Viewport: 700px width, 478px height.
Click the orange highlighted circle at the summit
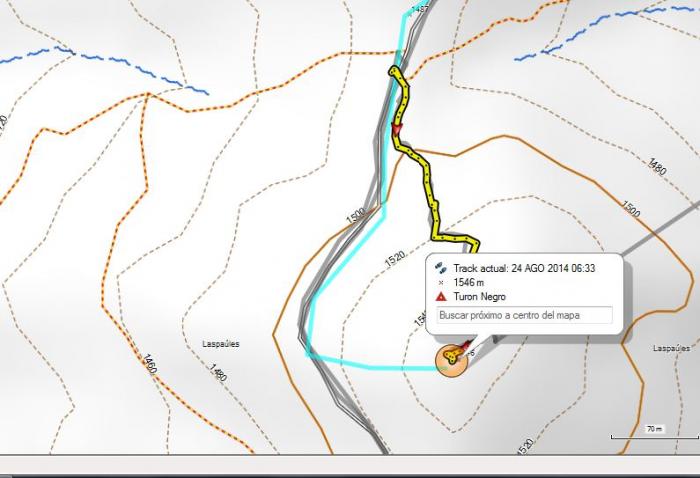point(451,361)
